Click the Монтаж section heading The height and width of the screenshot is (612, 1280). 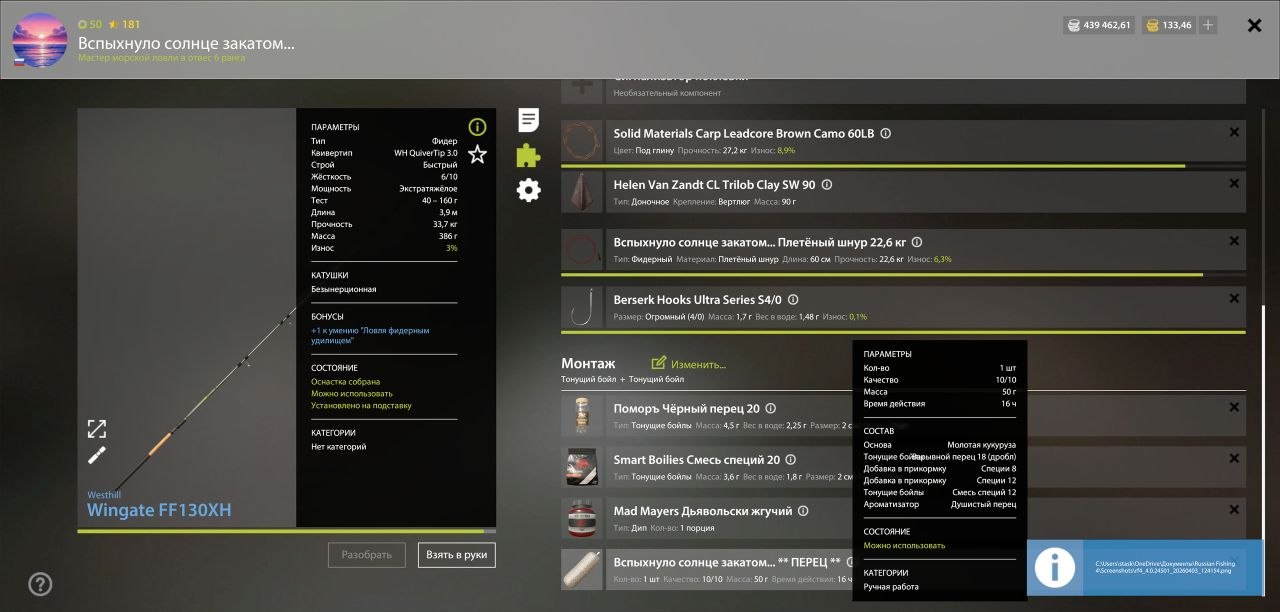[588, 364]
